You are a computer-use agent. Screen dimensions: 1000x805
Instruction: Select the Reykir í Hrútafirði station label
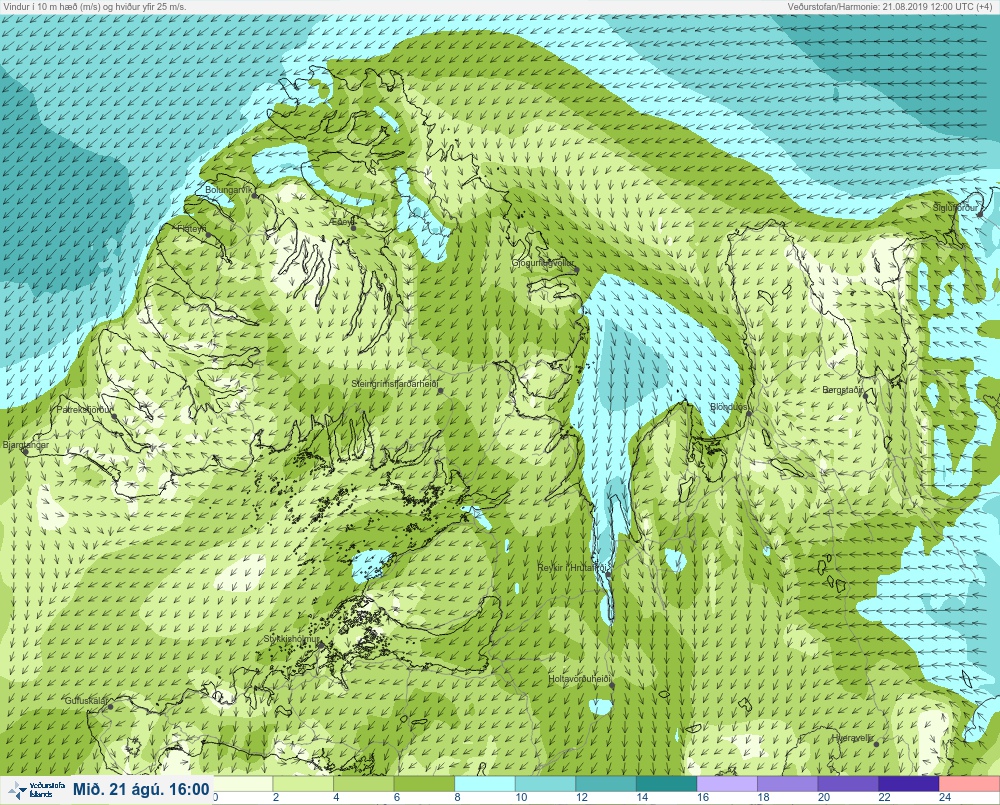coord(574,567)
